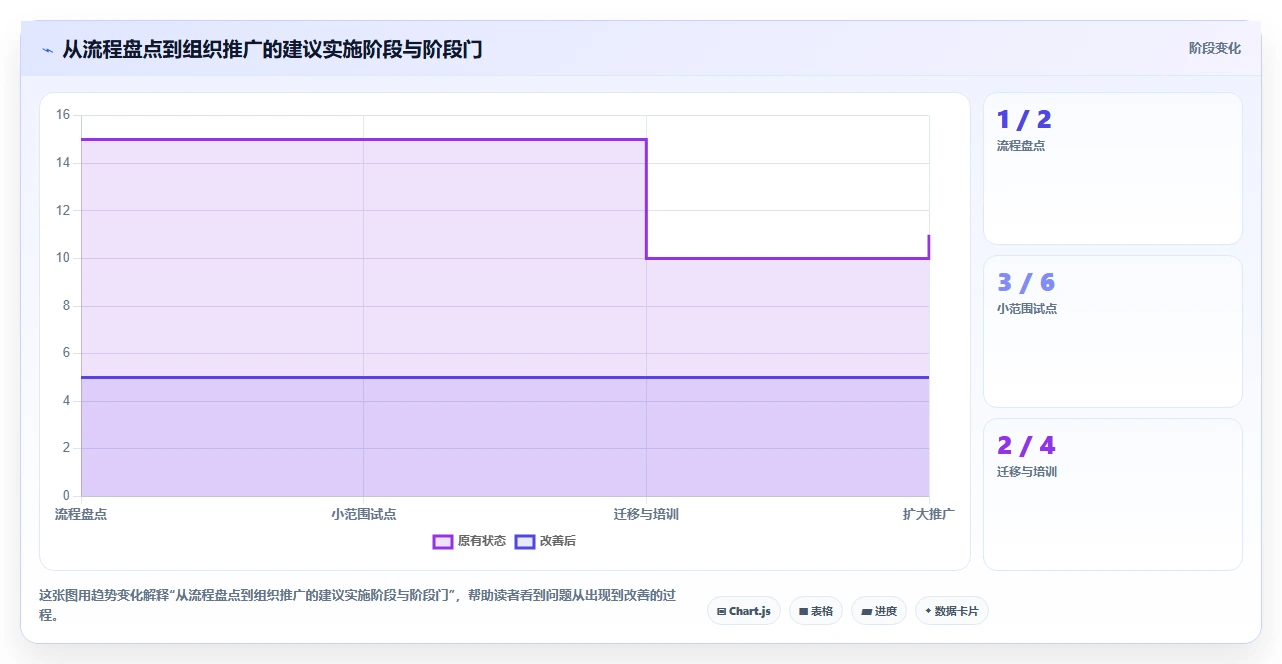The height and width of the screenshot is (664, 1282).
Task: Click the 扩大推广 x-axis label
Action: tap(929, 514)
